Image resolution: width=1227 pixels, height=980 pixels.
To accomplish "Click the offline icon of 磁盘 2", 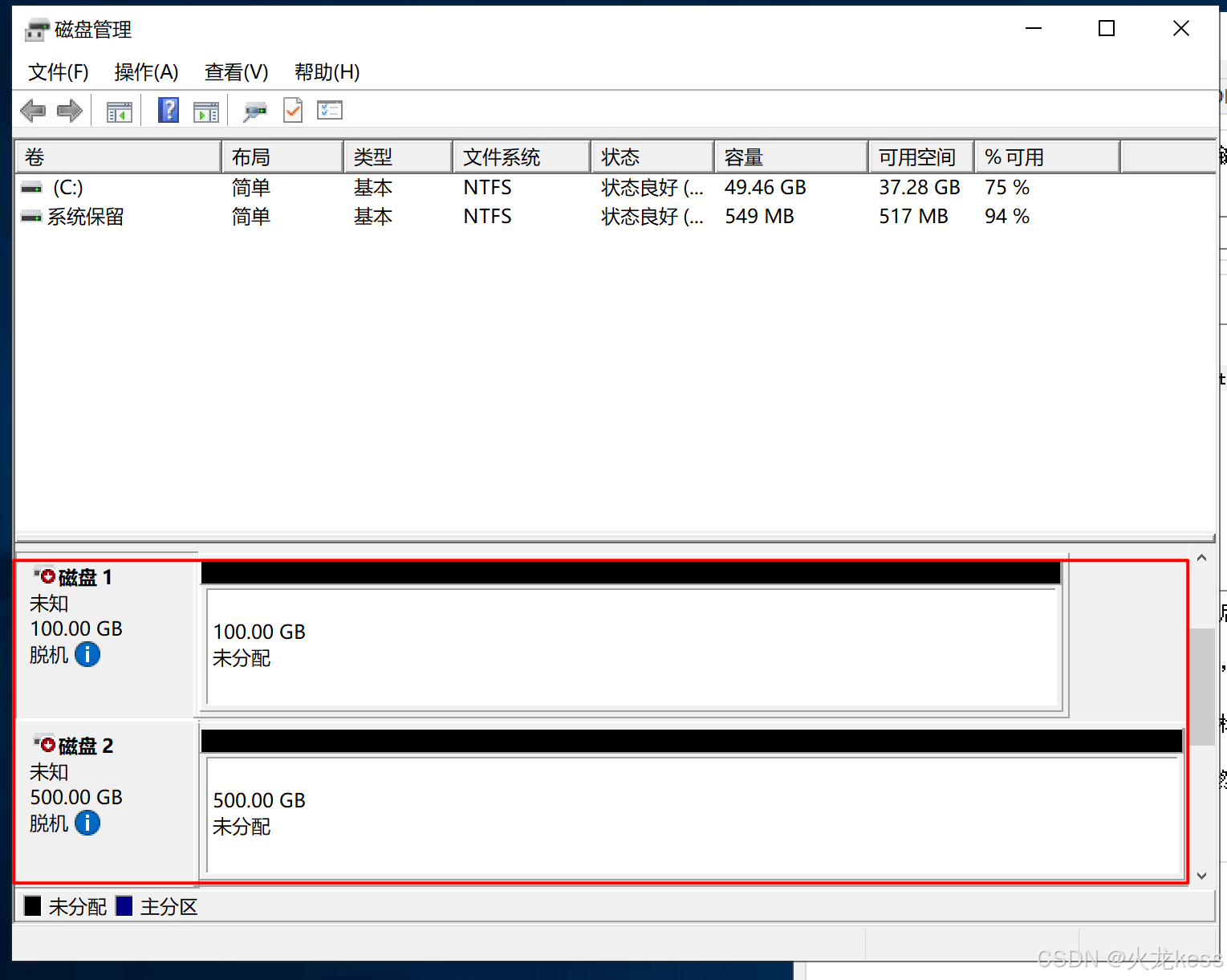I will (45, 744).
